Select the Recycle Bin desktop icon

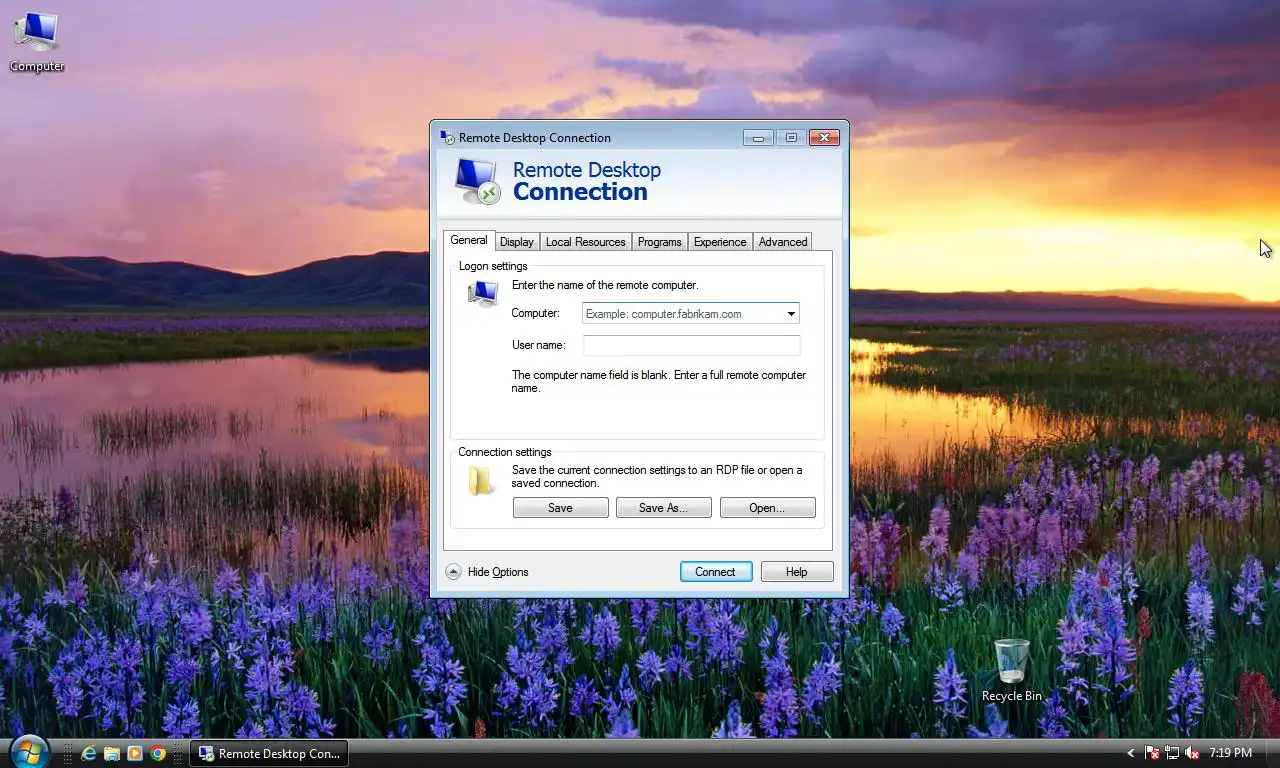click(x=1011, y=670)
